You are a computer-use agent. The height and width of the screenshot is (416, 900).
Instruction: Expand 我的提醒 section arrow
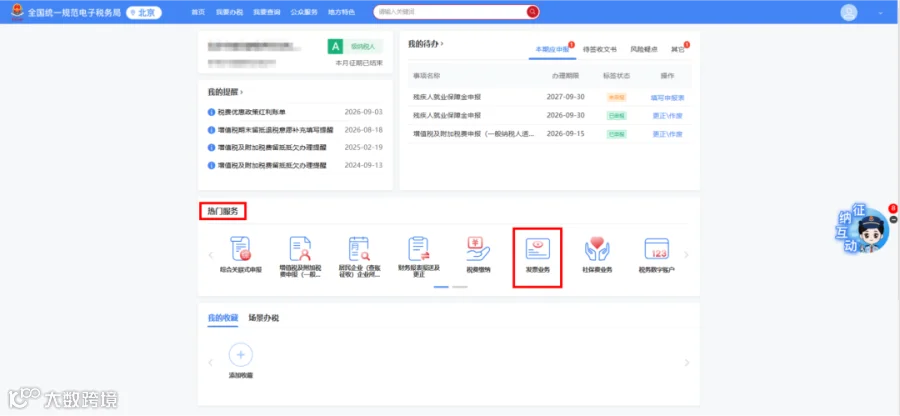[242, 92]
